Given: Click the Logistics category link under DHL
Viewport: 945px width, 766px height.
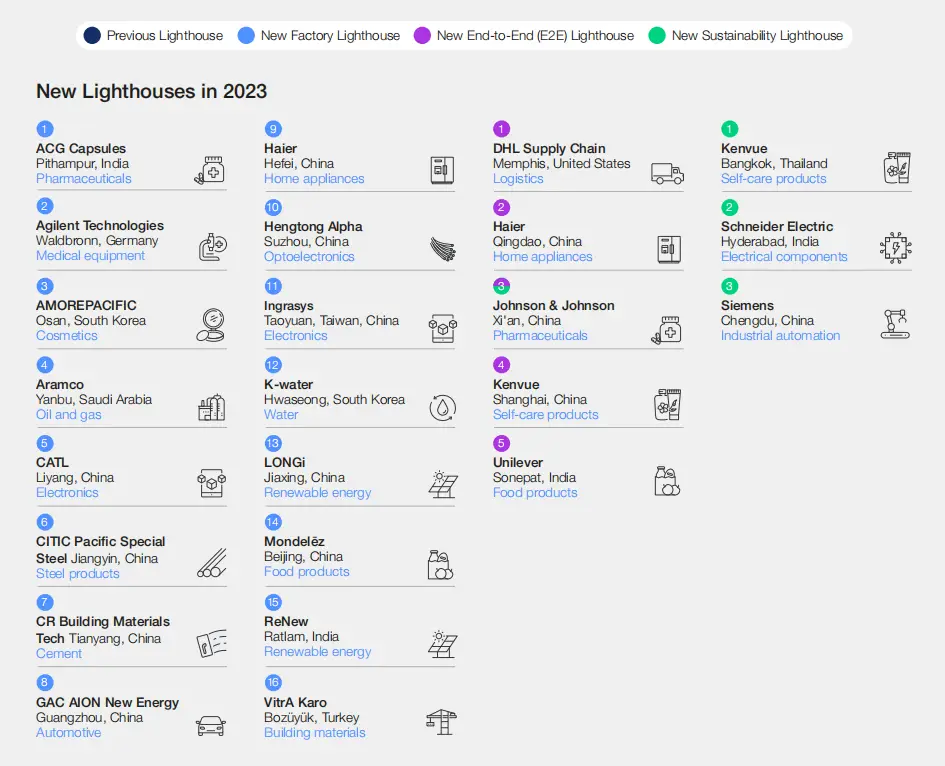Looking at the screenshot, I should click(518, 179).
